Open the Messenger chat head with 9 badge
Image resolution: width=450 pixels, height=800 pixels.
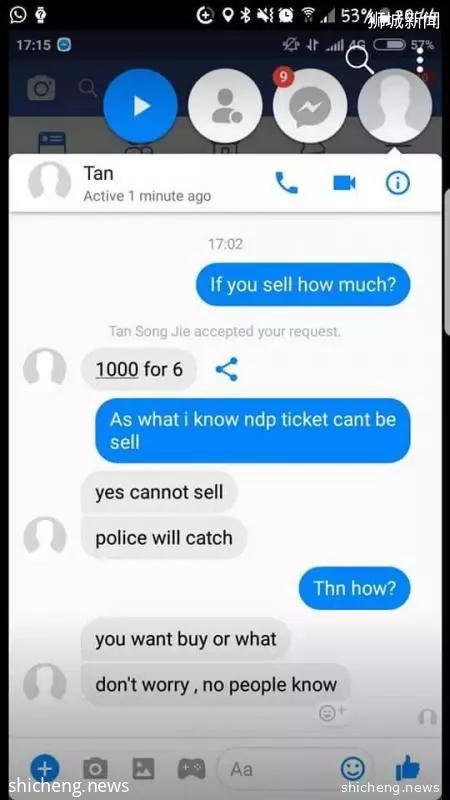tap(310, 106)
